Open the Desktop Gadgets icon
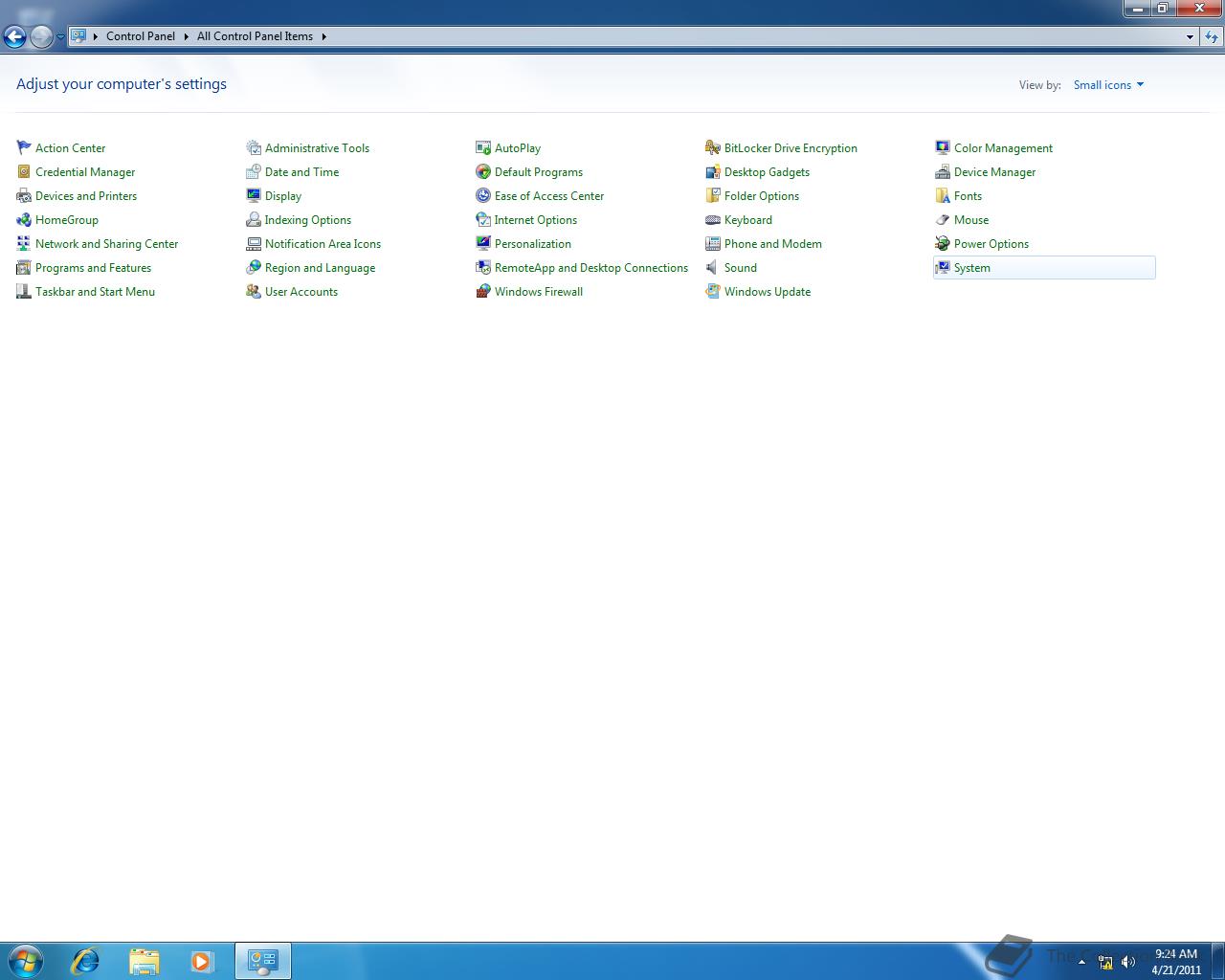The width and height of the screenshot is (1225, 980). pyautogui.click(x=713, y=171)
